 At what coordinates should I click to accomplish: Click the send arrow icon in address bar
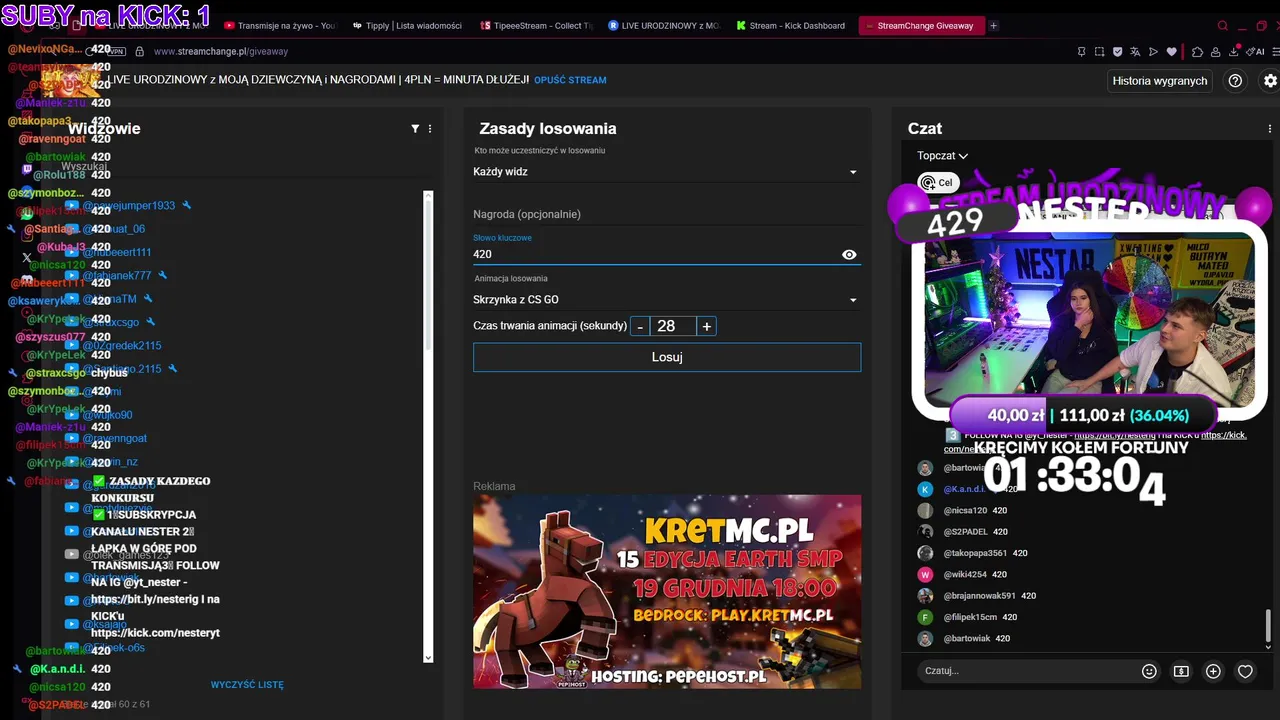[x=1153, y=51]
